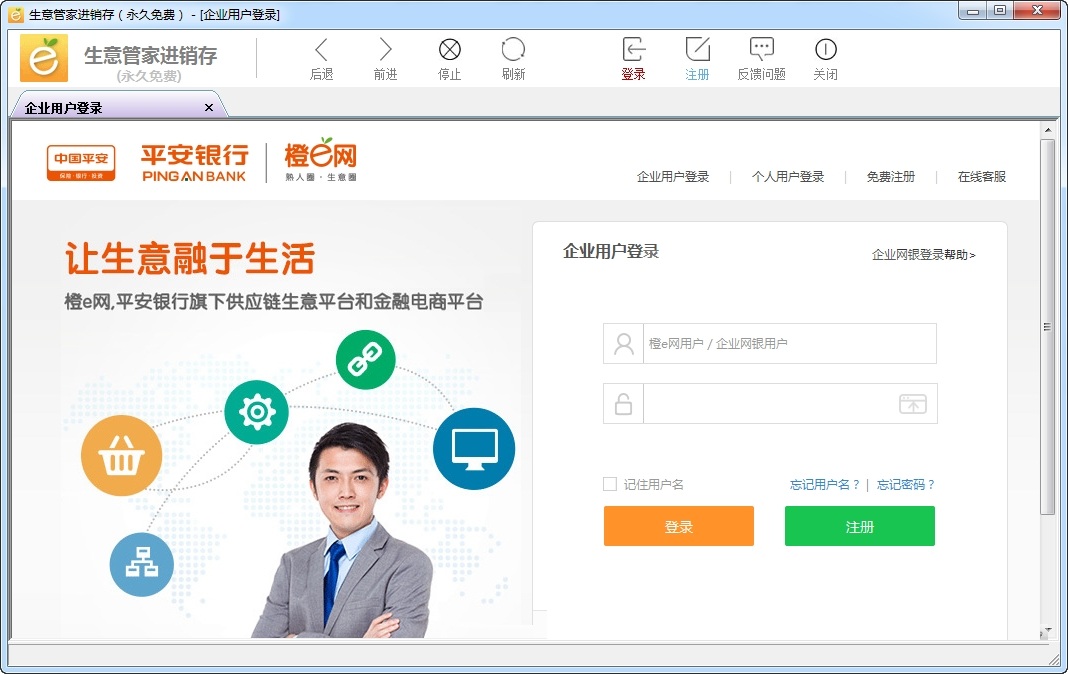Click the green gear circle icon
Viewport: 1068px width, 674px height.
[x=257, y=412]
